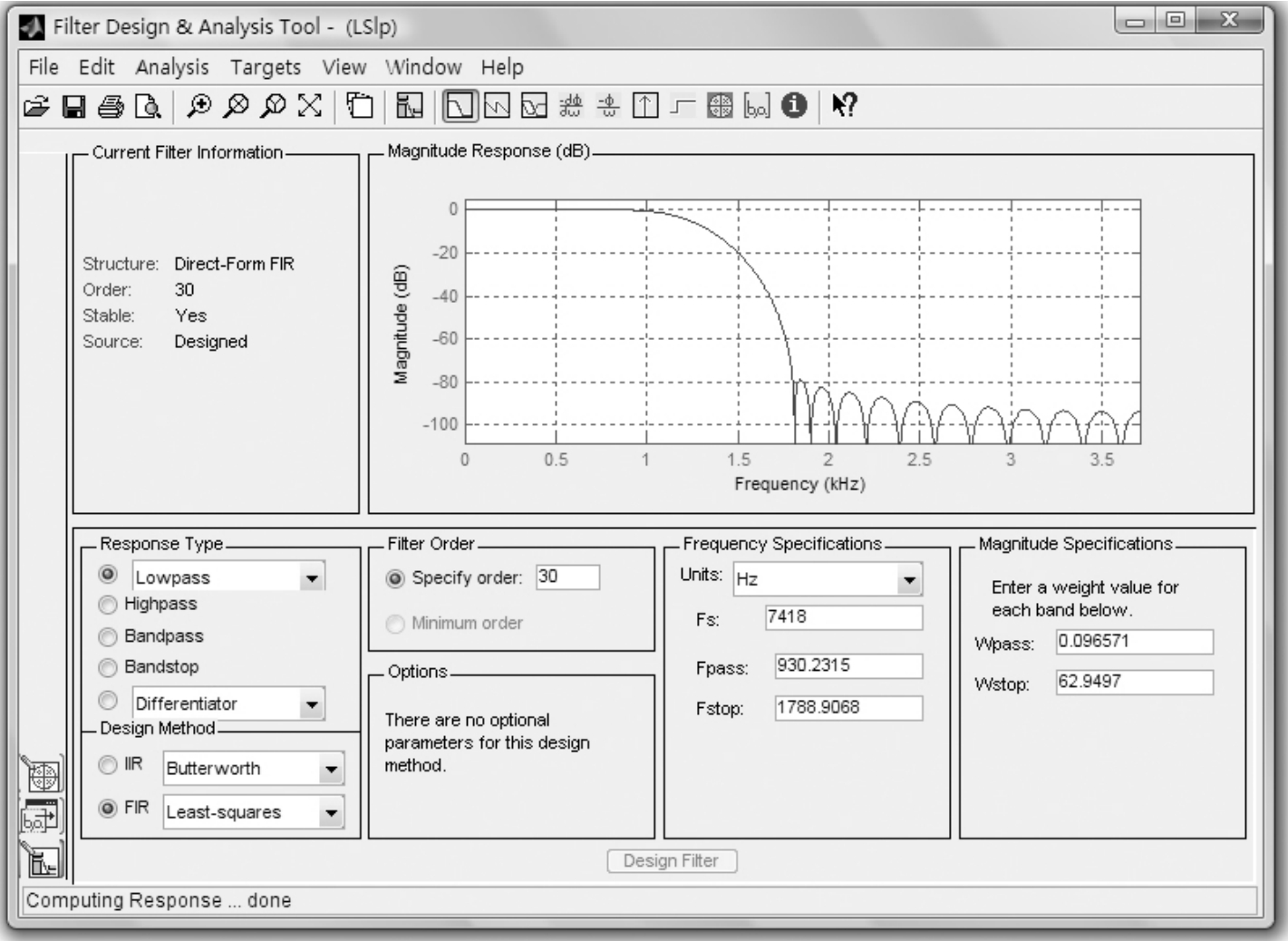Click the What's This help pointer icon
This screenshot has height=941, width=1288.
pos(844,106)
